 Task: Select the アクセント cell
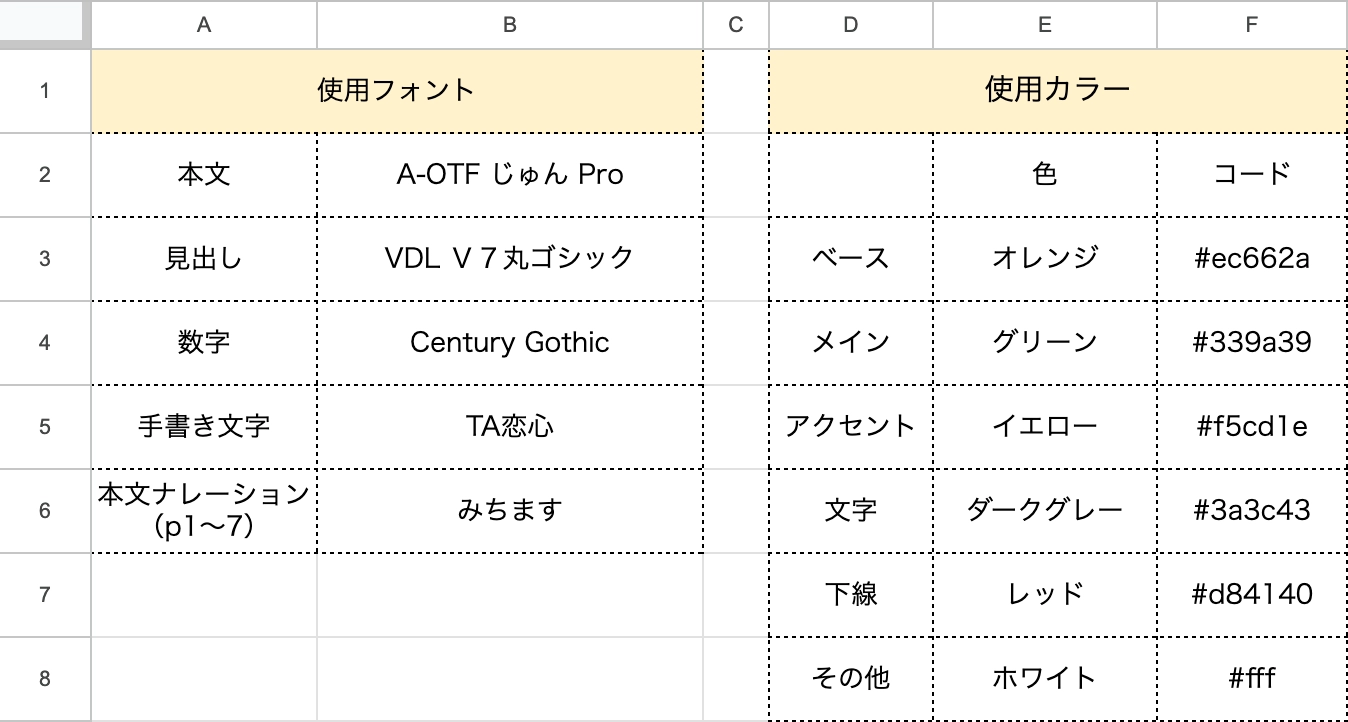point(850,427)
